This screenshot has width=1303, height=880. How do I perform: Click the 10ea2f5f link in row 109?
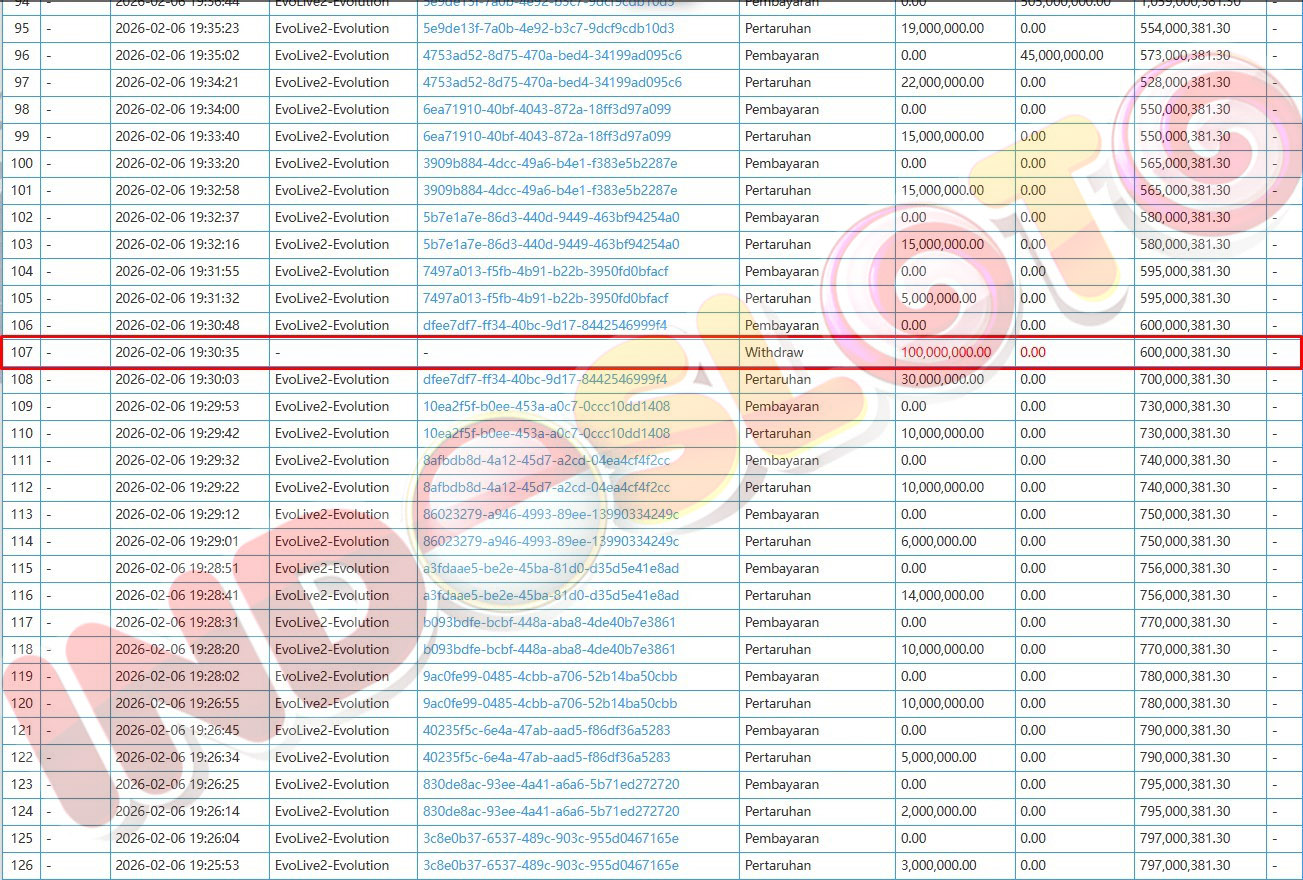(546, 407)
